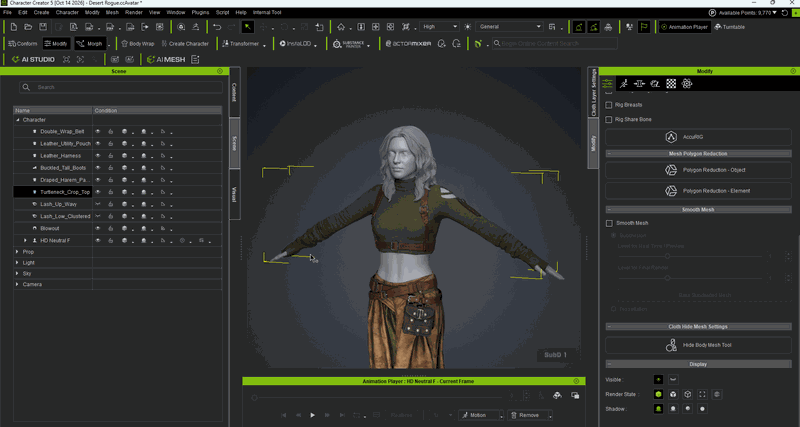
Task: Enable the Rig Breasts checkbox
Action: point(609,105)
